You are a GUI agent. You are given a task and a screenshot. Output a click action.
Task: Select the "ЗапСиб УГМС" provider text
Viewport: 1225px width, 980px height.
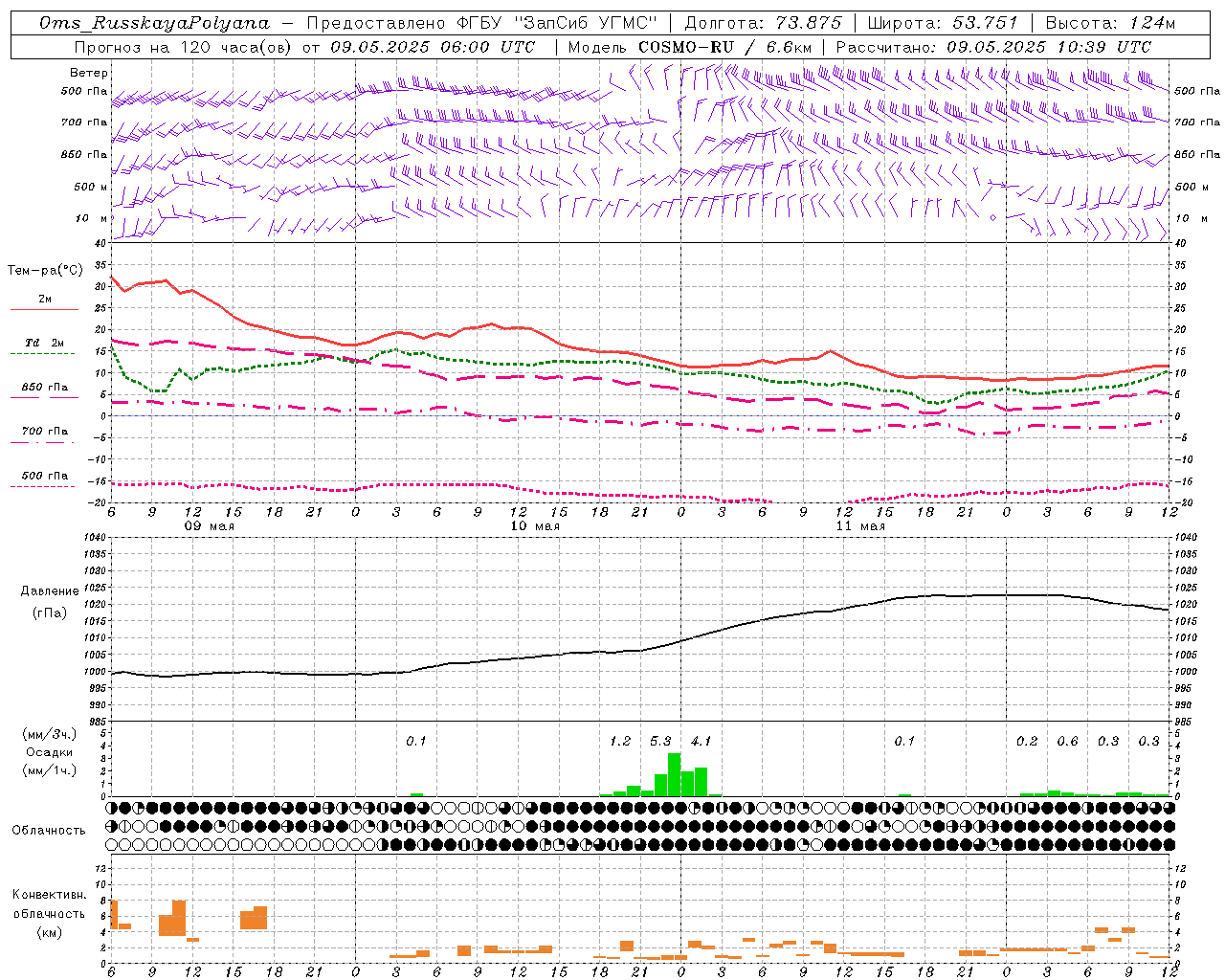pyautogui.click(x=586, y=23)
